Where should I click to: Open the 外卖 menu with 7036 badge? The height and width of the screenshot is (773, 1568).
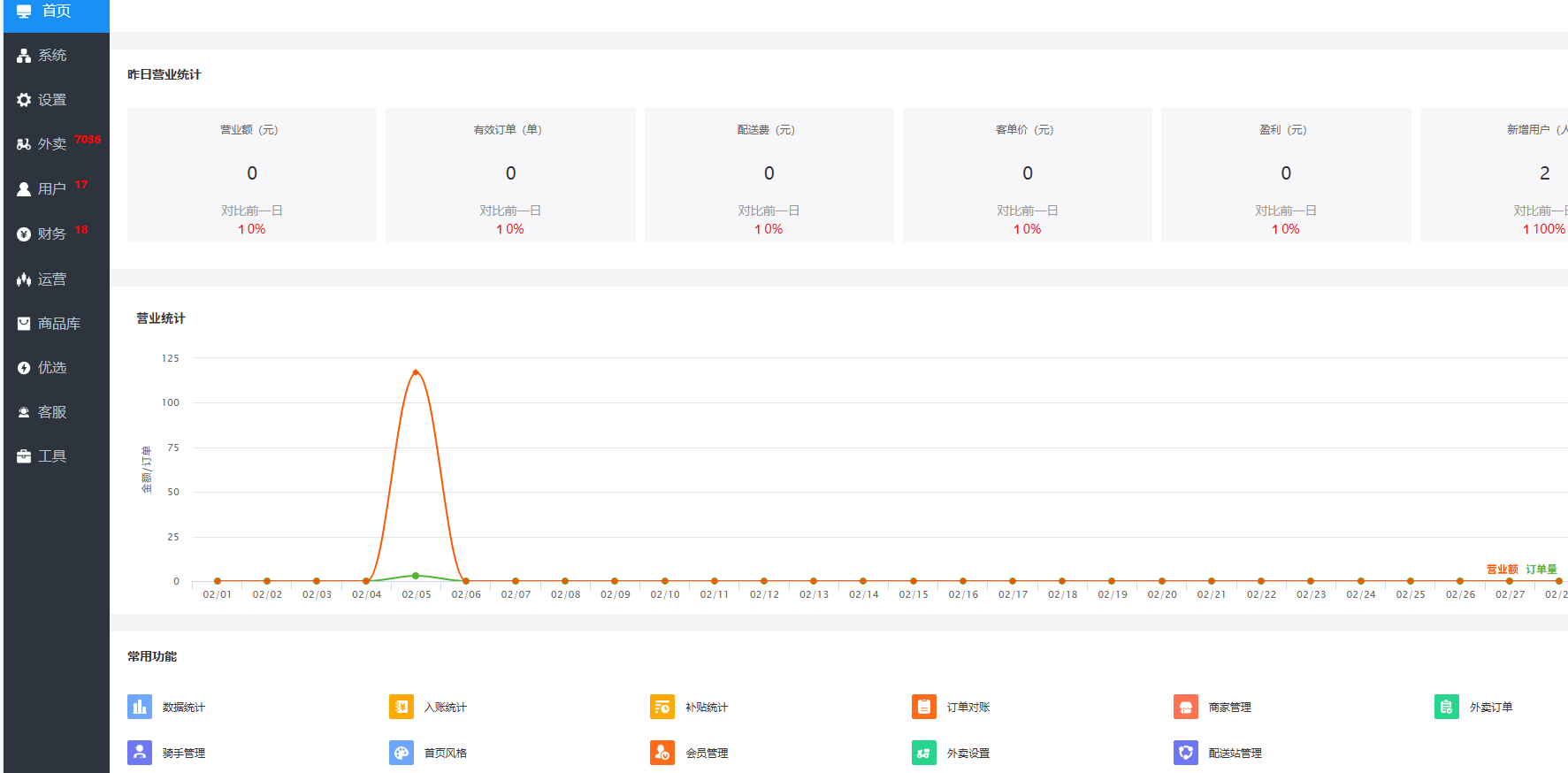tap(52, 144)
